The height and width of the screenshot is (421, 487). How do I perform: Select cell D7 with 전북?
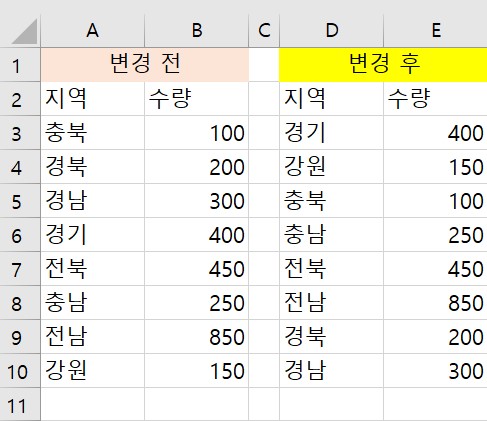pos(332,269)
